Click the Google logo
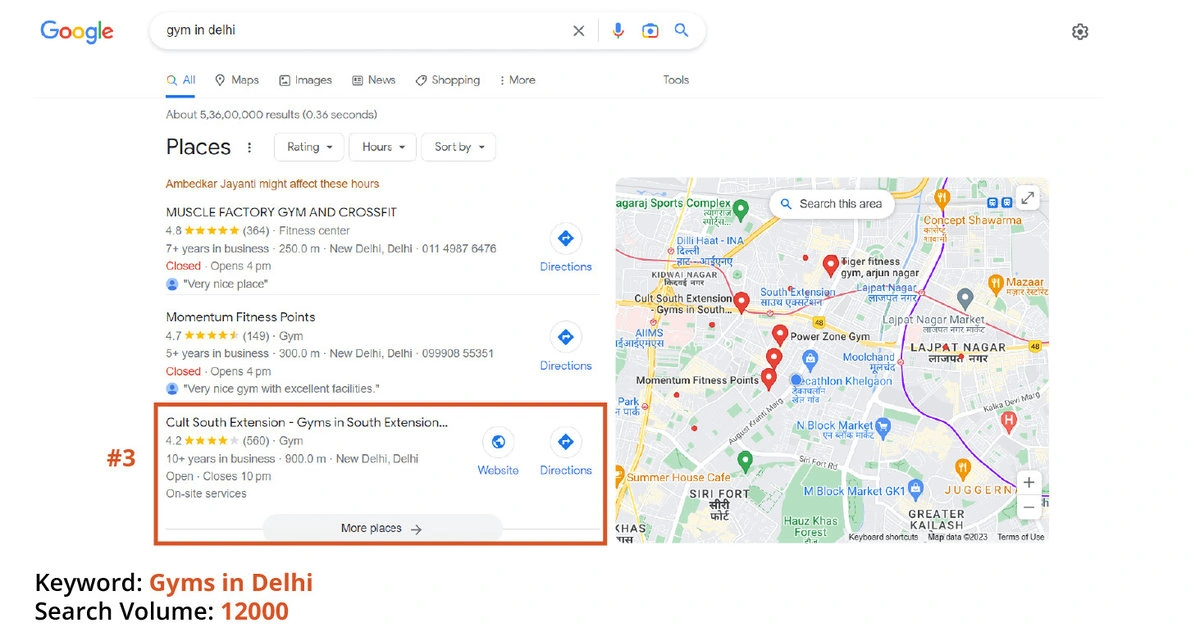Image resolution: width=1200 pixels, height=632 pixels. click(77, 31)
